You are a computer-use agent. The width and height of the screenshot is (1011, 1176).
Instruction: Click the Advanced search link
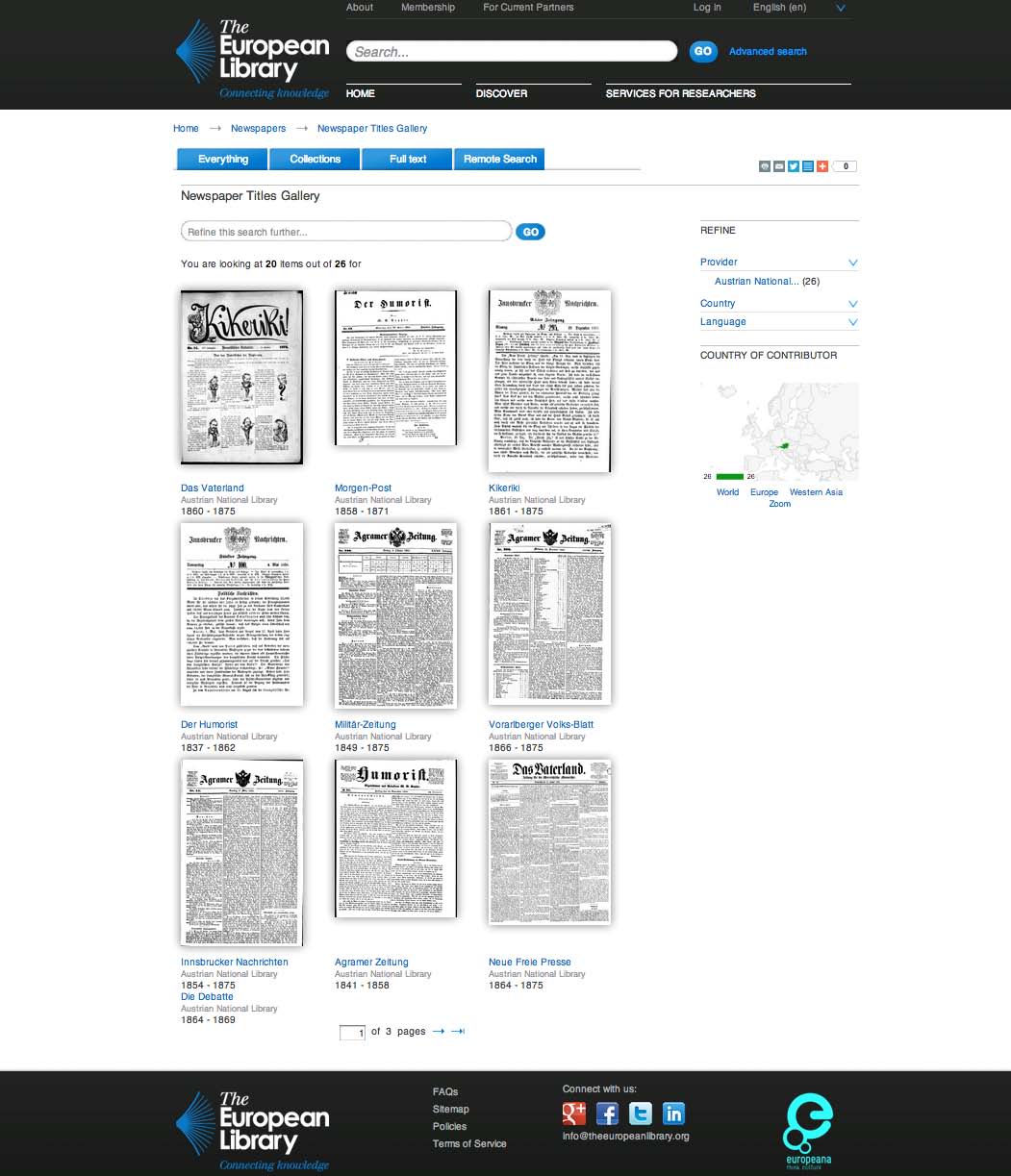coord(768,52)
